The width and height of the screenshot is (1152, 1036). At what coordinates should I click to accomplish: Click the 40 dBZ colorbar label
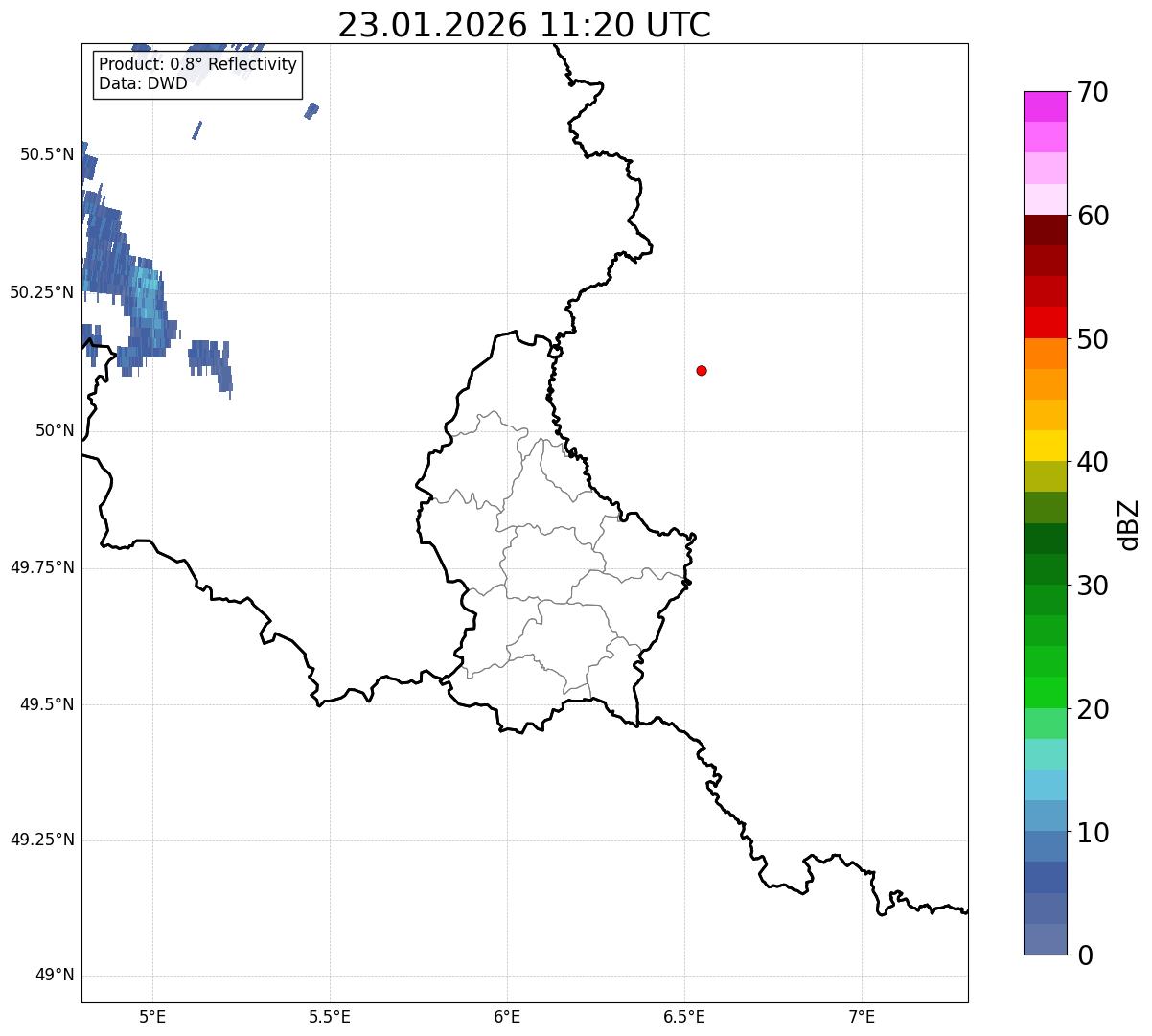pos(1093,463)
